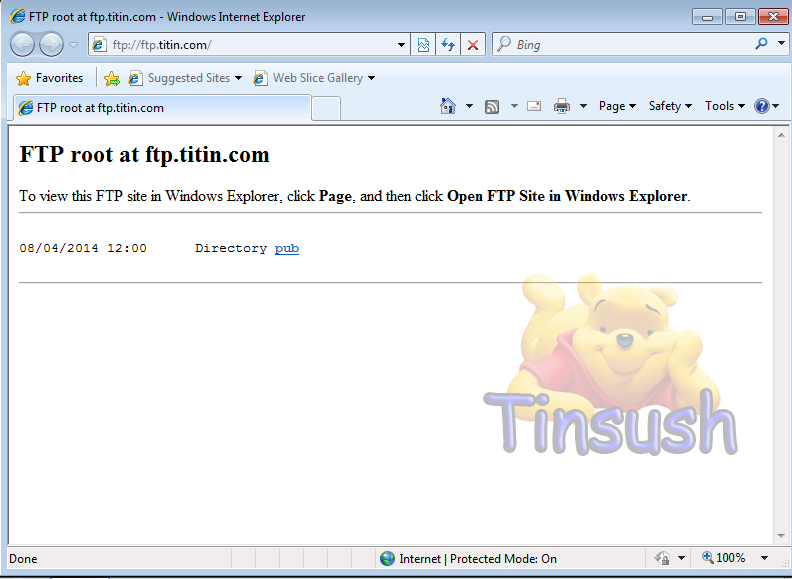Click the scrollbar down arrow
The image size is (792, 579).
coord(781,536)
